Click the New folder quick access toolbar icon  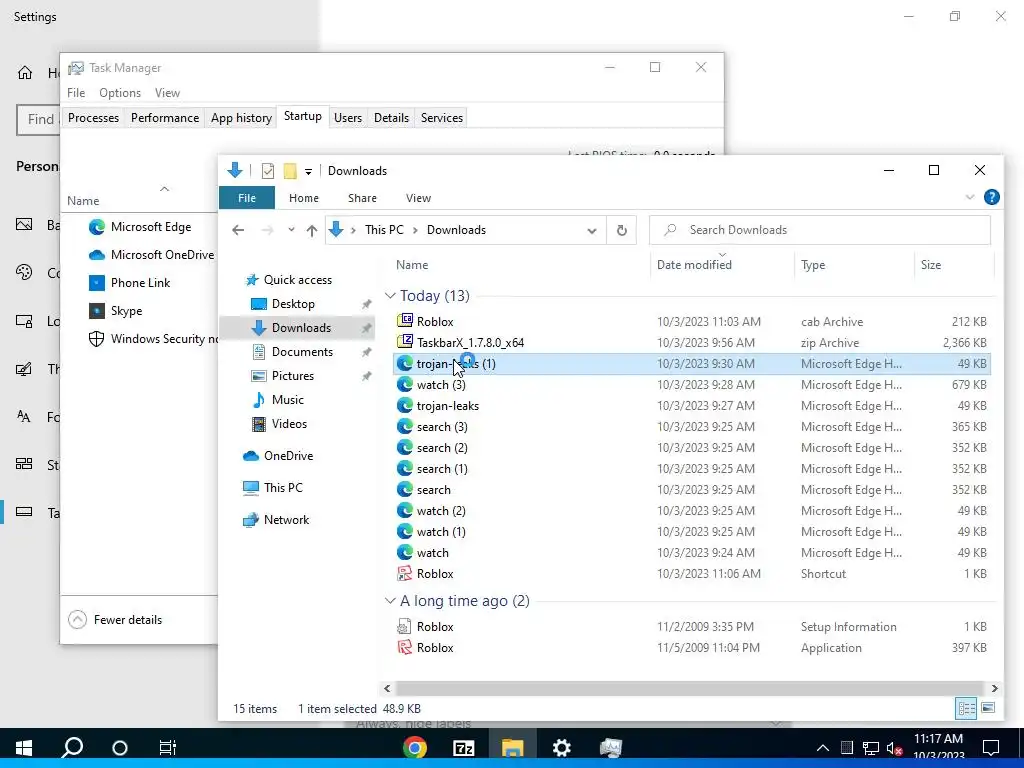coord(290,171)
